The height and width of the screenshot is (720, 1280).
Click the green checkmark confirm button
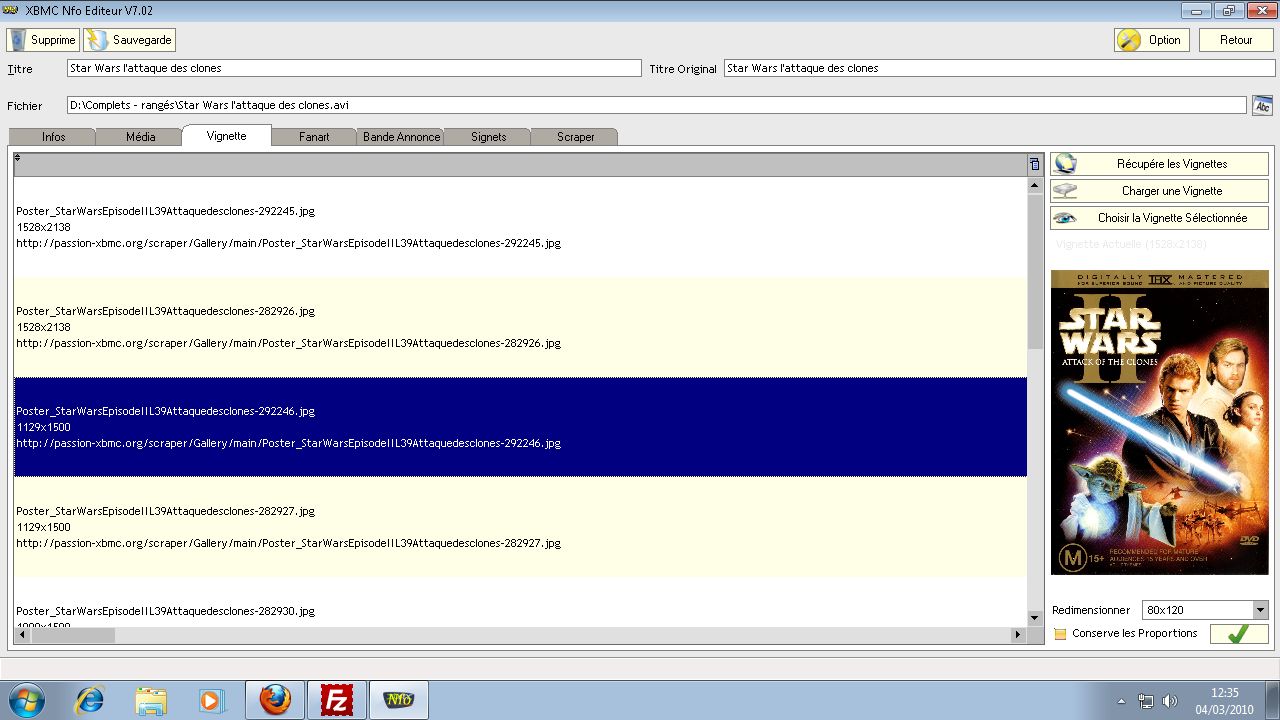coord(1239,634)
